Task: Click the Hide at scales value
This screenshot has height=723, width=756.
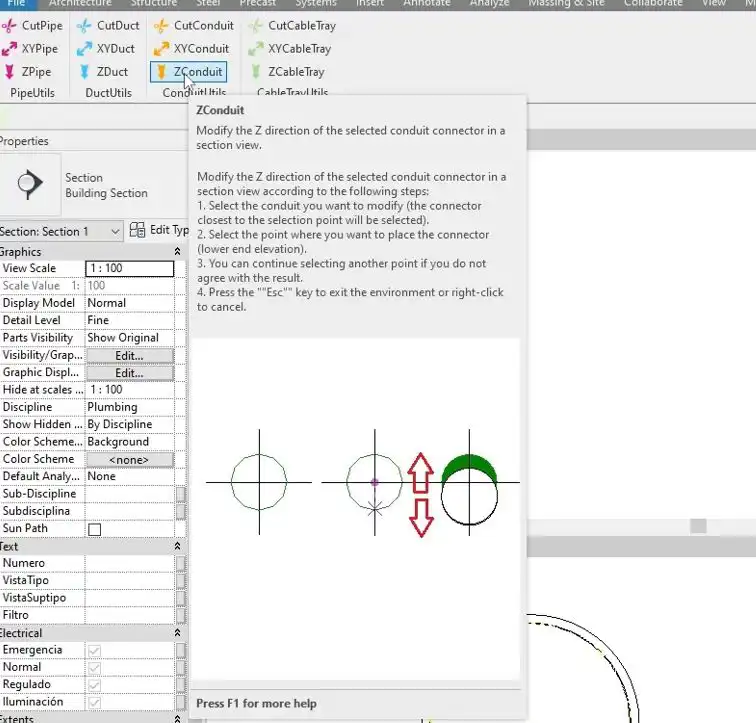Action: (130, 389)
